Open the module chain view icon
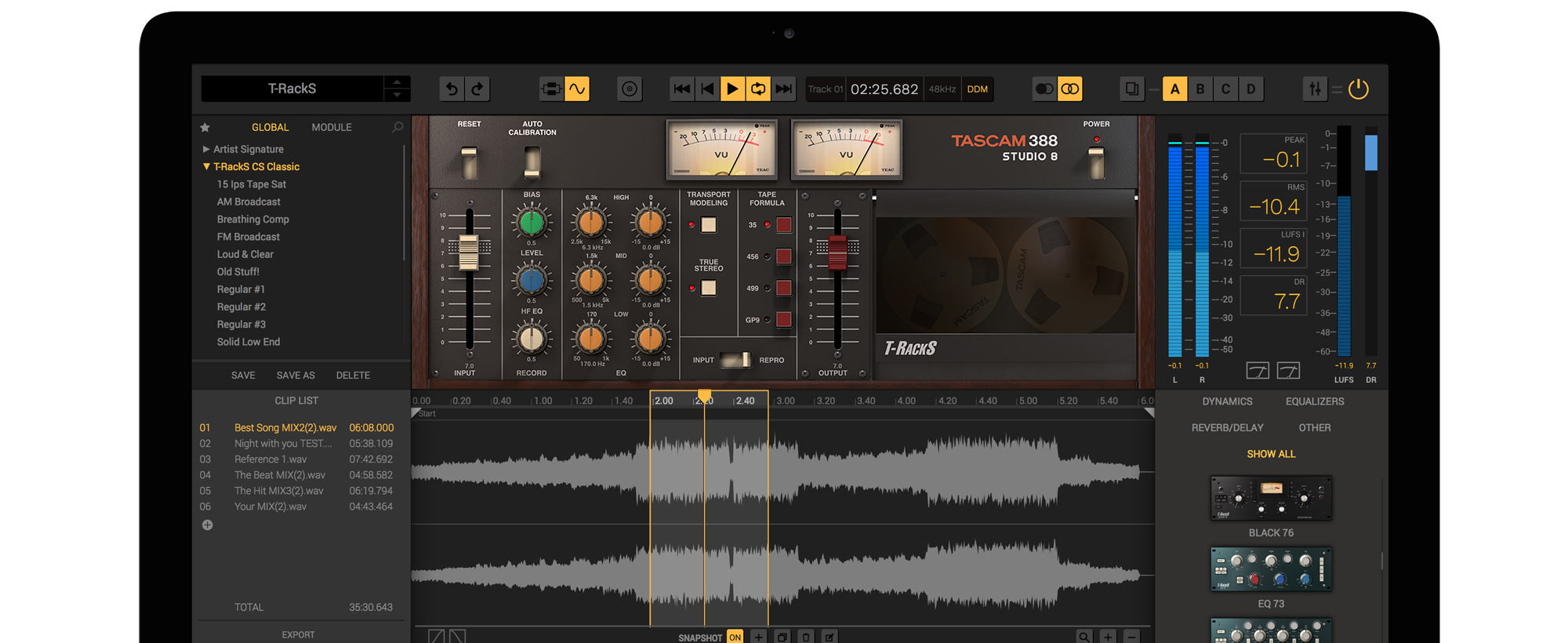Image resolution: width=1568 pixels, height=643 pixels. click(551, 89)
